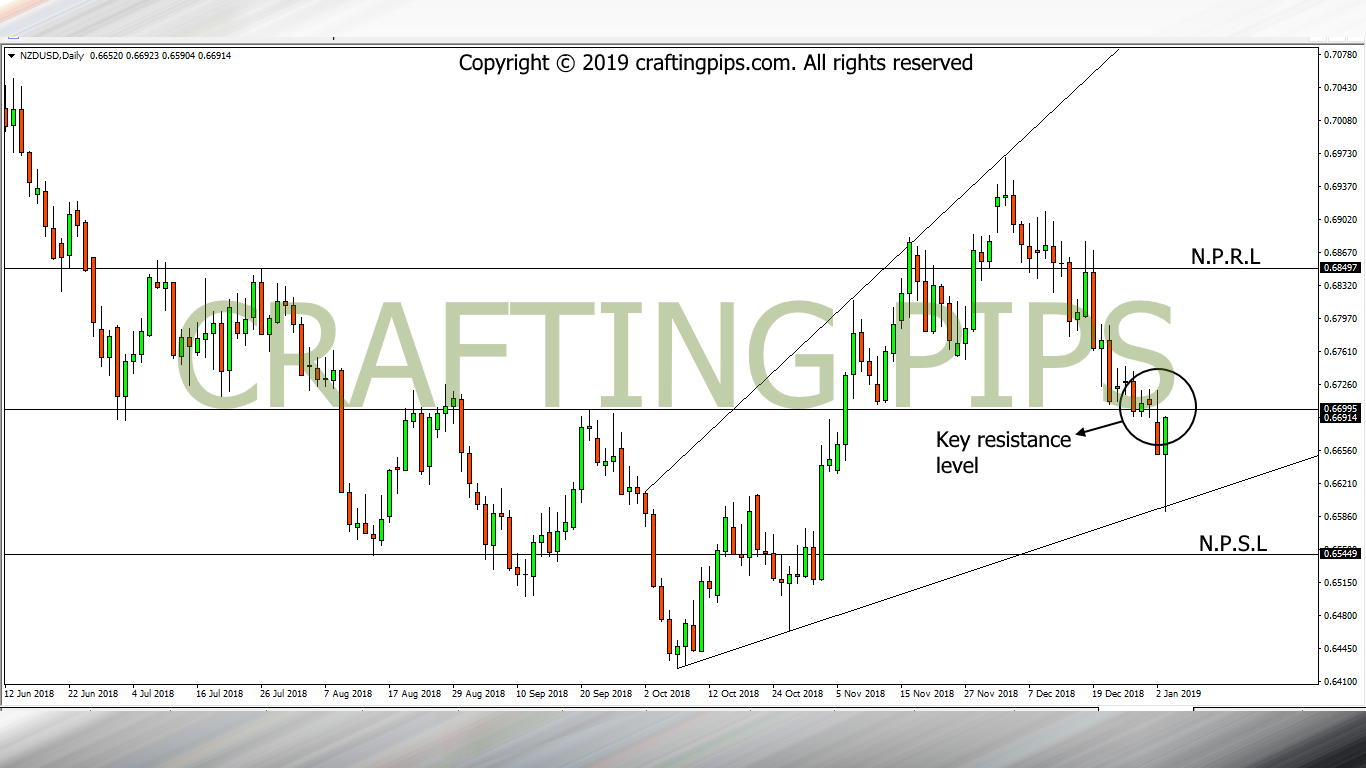Click the 0.64450 price scale label

[x=1339, y=649]
